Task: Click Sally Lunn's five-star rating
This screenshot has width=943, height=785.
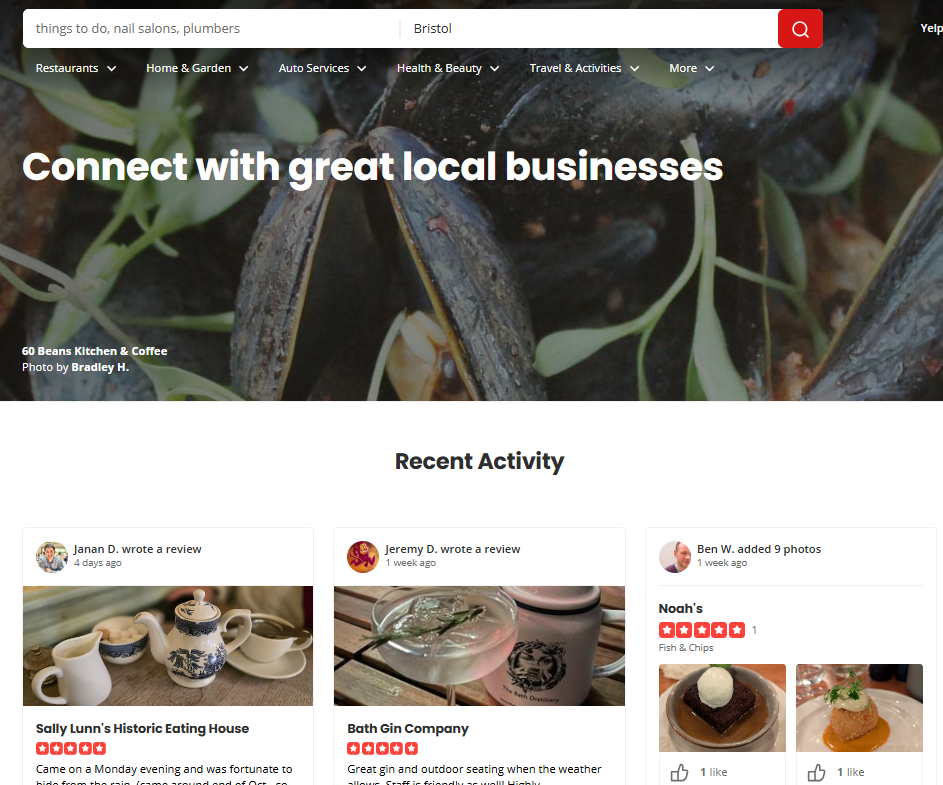Action: (71, 748)
